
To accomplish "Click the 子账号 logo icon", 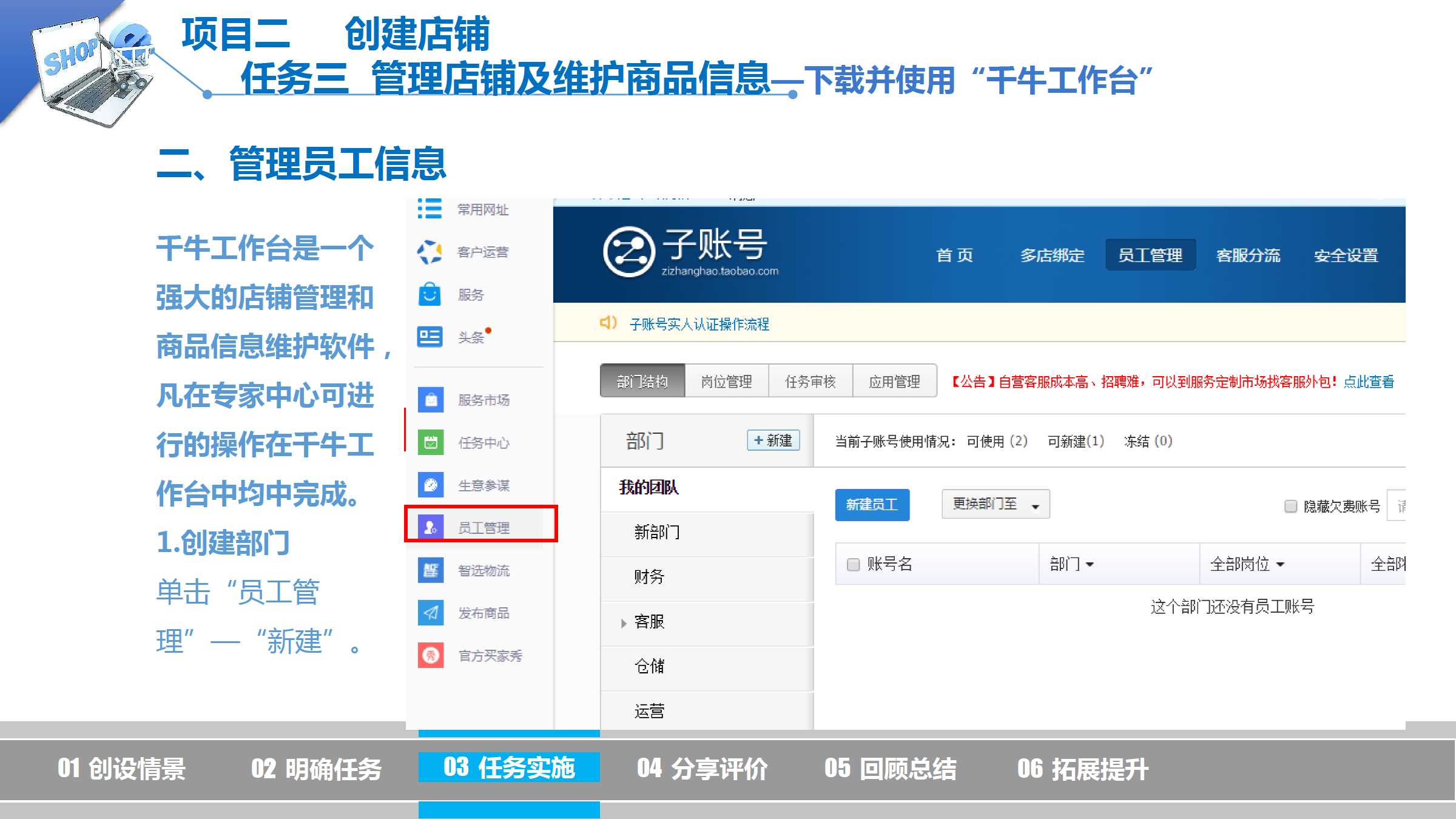I will [629, 252].
